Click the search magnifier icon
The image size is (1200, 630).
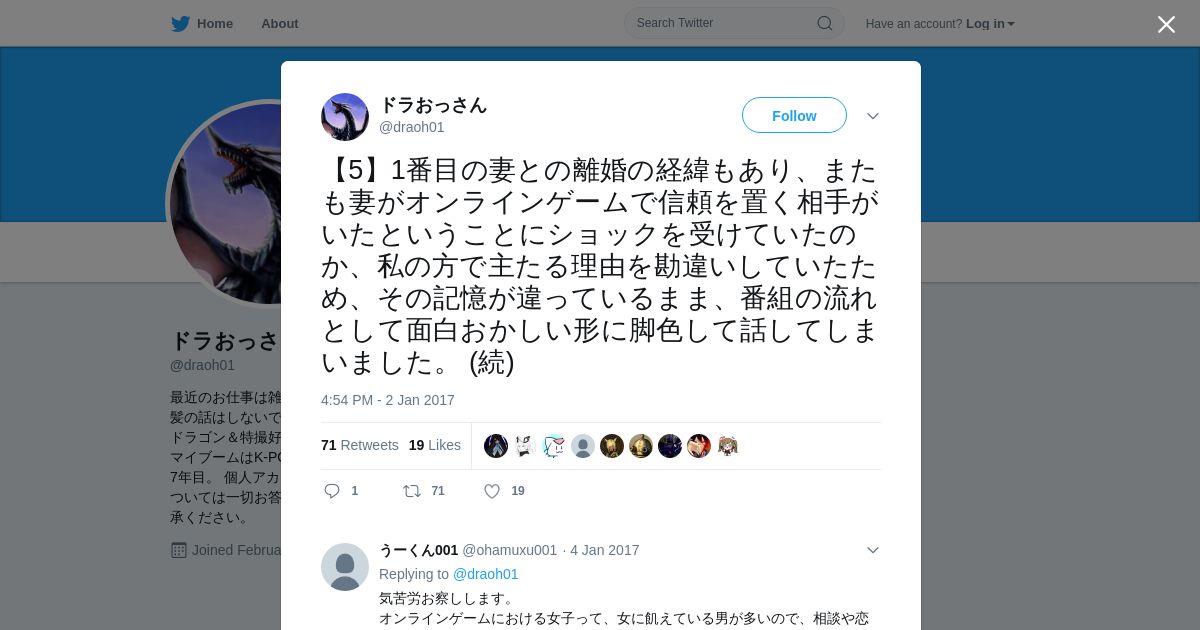click(825, 23)
